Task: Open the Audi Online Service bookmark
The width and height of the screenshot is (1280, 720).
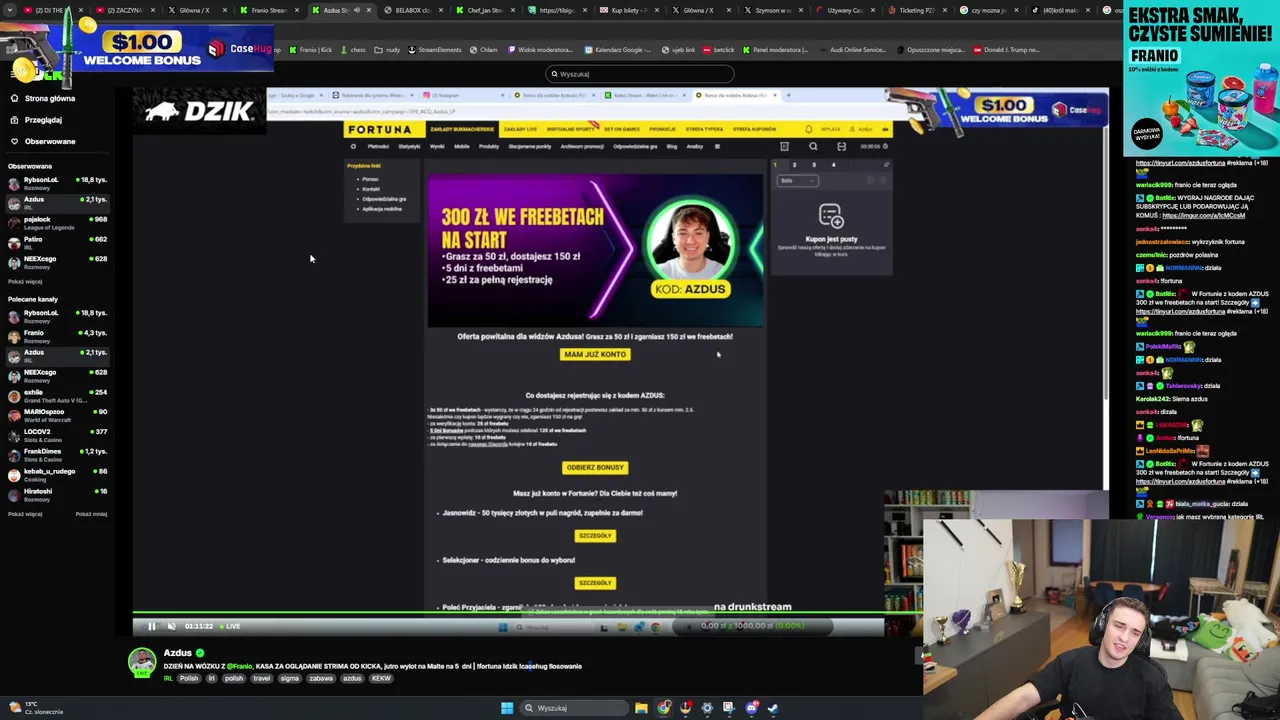Action: tap(855, 49)
